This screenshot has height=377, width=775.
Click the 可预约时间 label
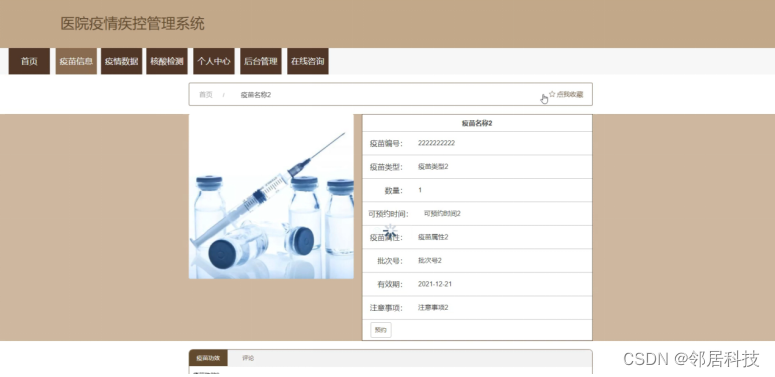pos(388,214)
